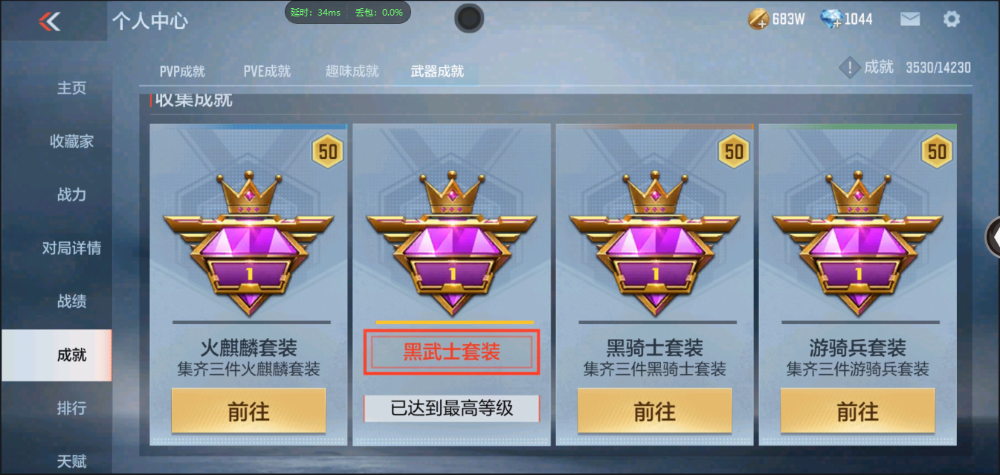Click the back arrow icon
Screen dimensions: 1000x475
[49, 21]
